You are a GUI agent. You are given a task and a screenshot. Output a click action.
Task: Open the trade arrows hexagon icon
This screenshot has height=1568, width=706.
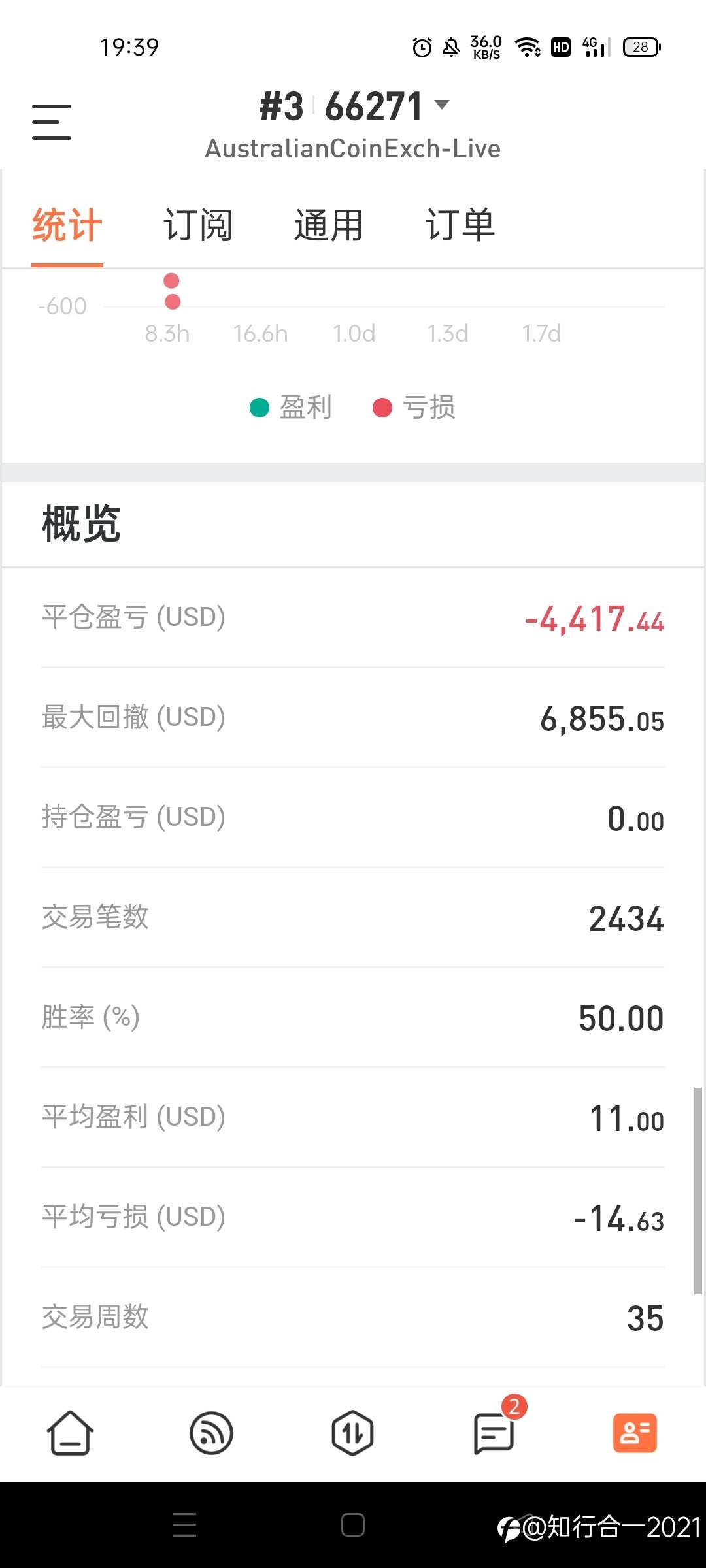coord(352,1433)
